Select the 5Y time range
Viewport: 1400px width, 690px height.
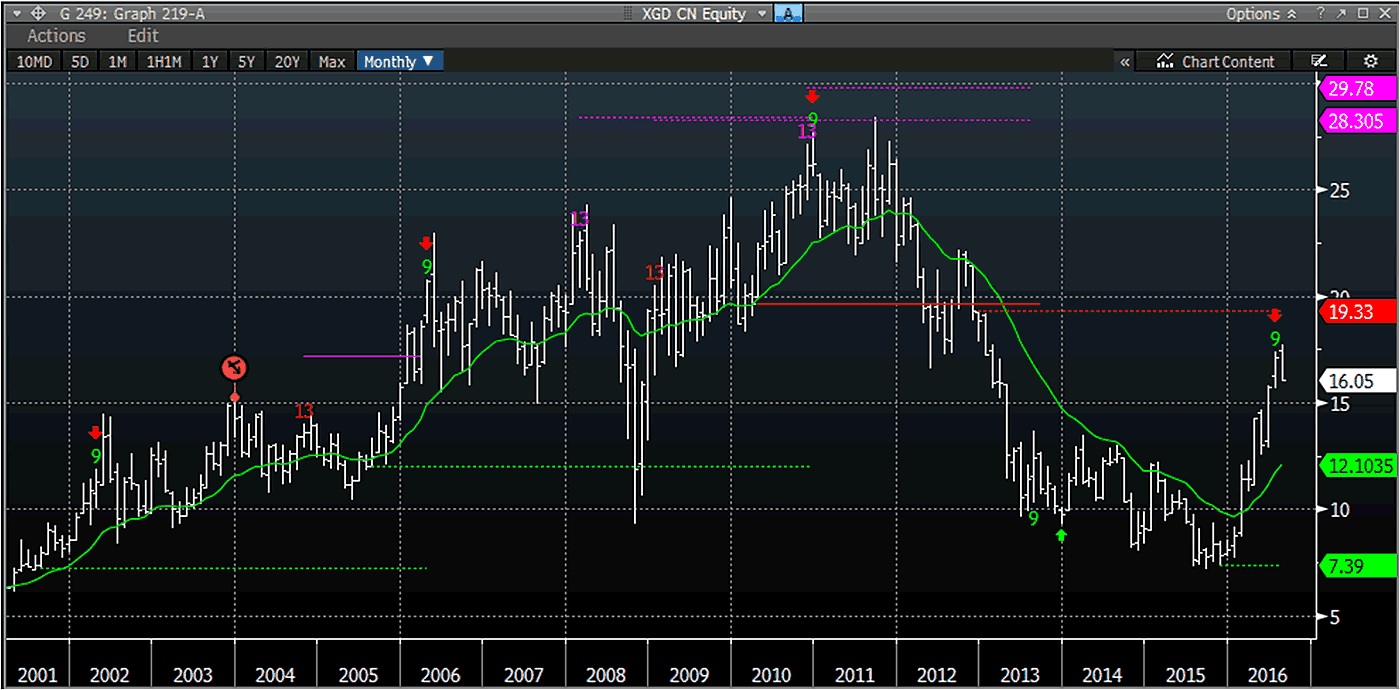[x=246, y=61]
